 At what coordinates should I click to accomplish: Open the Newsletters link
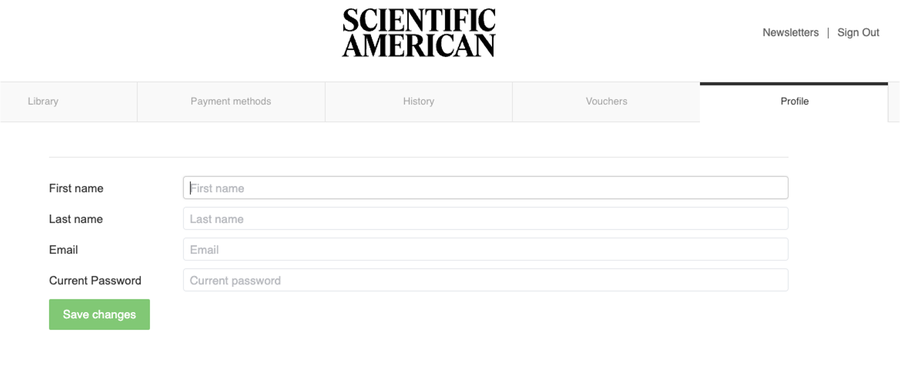pos(790,33)
